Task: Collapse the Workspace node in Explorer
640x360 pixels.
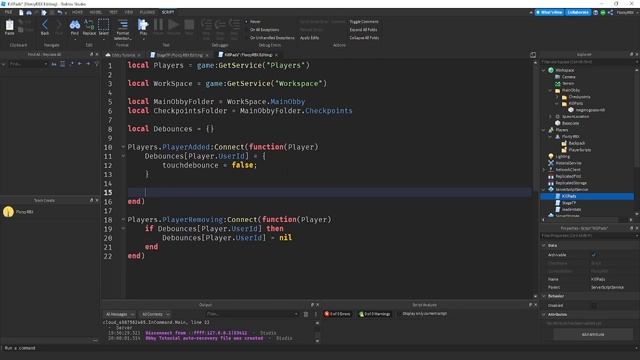Action: pyautogui.click(x=544, y=70)
